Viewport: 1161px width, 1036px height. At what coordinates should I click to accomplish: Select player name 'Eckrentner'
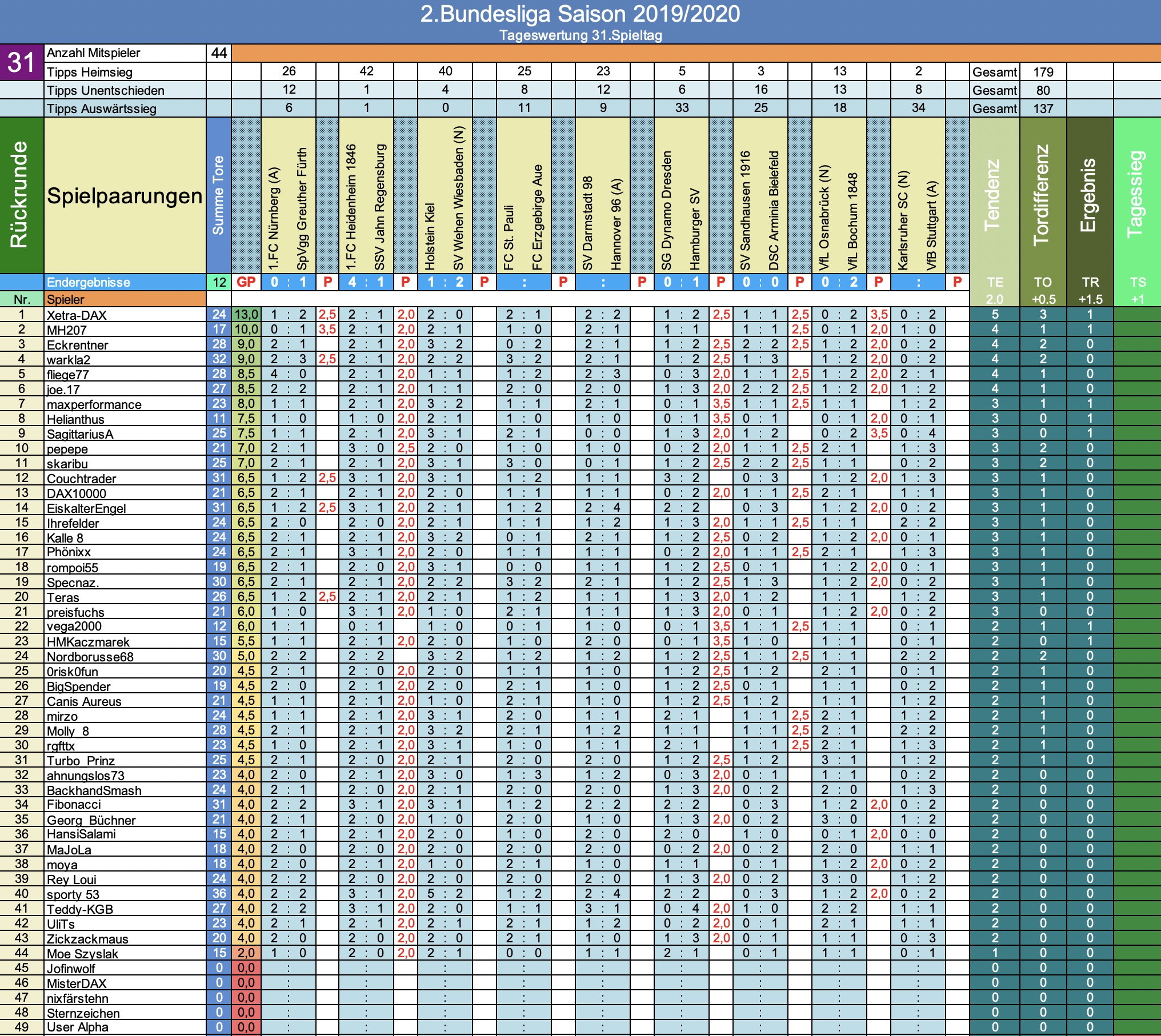point(77,345)
